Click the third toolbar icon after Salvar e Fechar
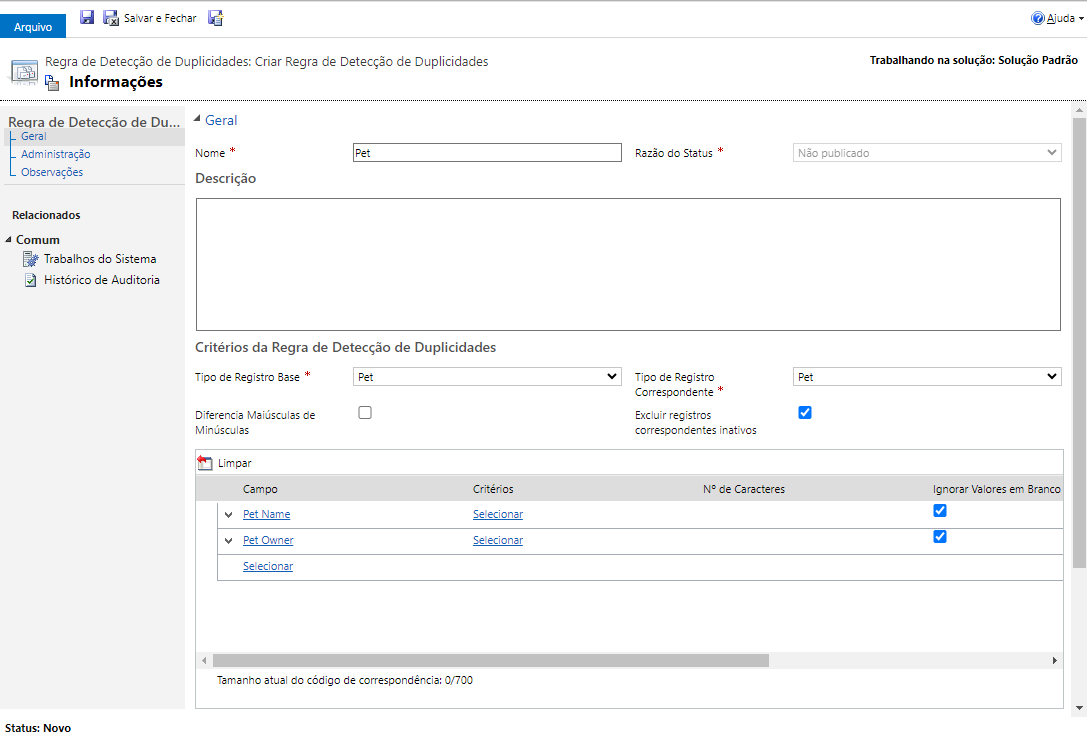Viewport: 1087px width, 739px height. click(x=215, y=18)
